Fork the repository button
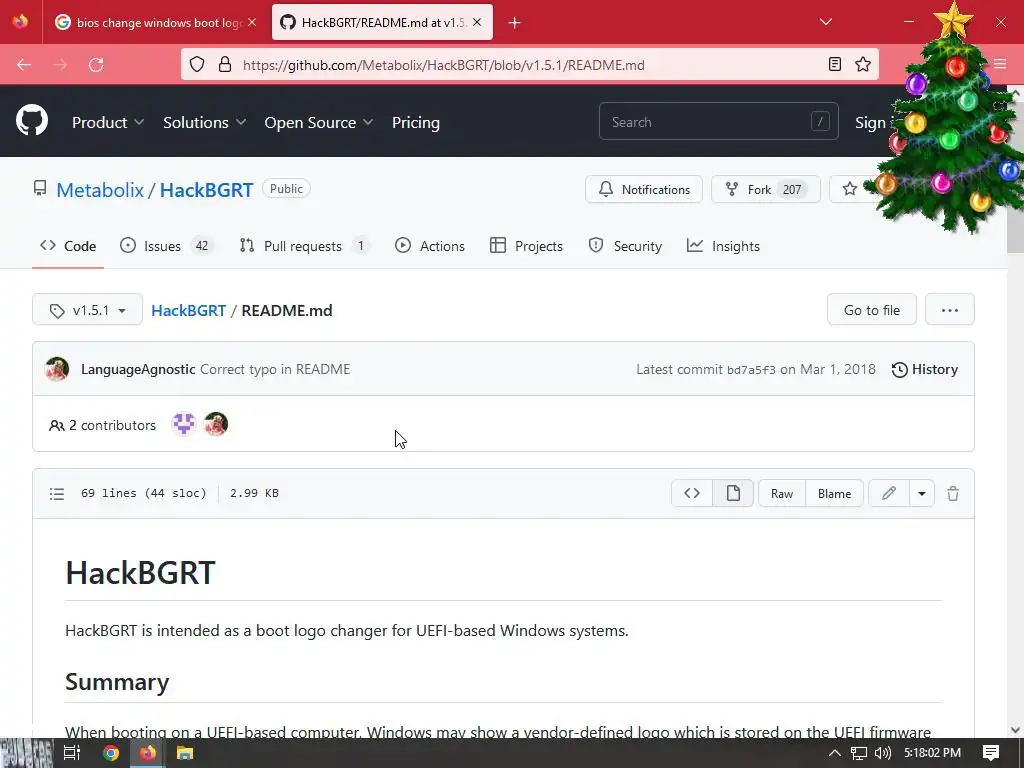Viewport: 1024px width, 768px height. click(x=765, y=189)
